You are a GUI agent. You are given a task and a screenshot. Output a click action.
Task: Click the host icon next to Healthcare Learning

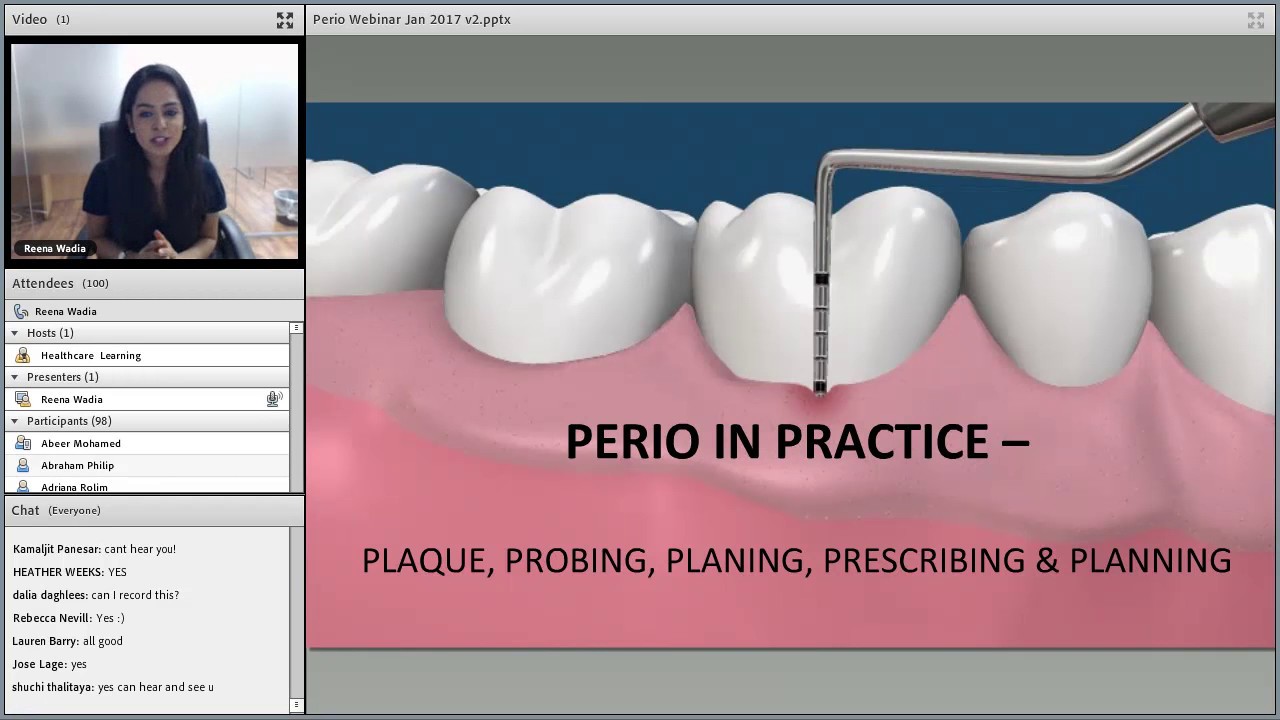coord(23,355)
